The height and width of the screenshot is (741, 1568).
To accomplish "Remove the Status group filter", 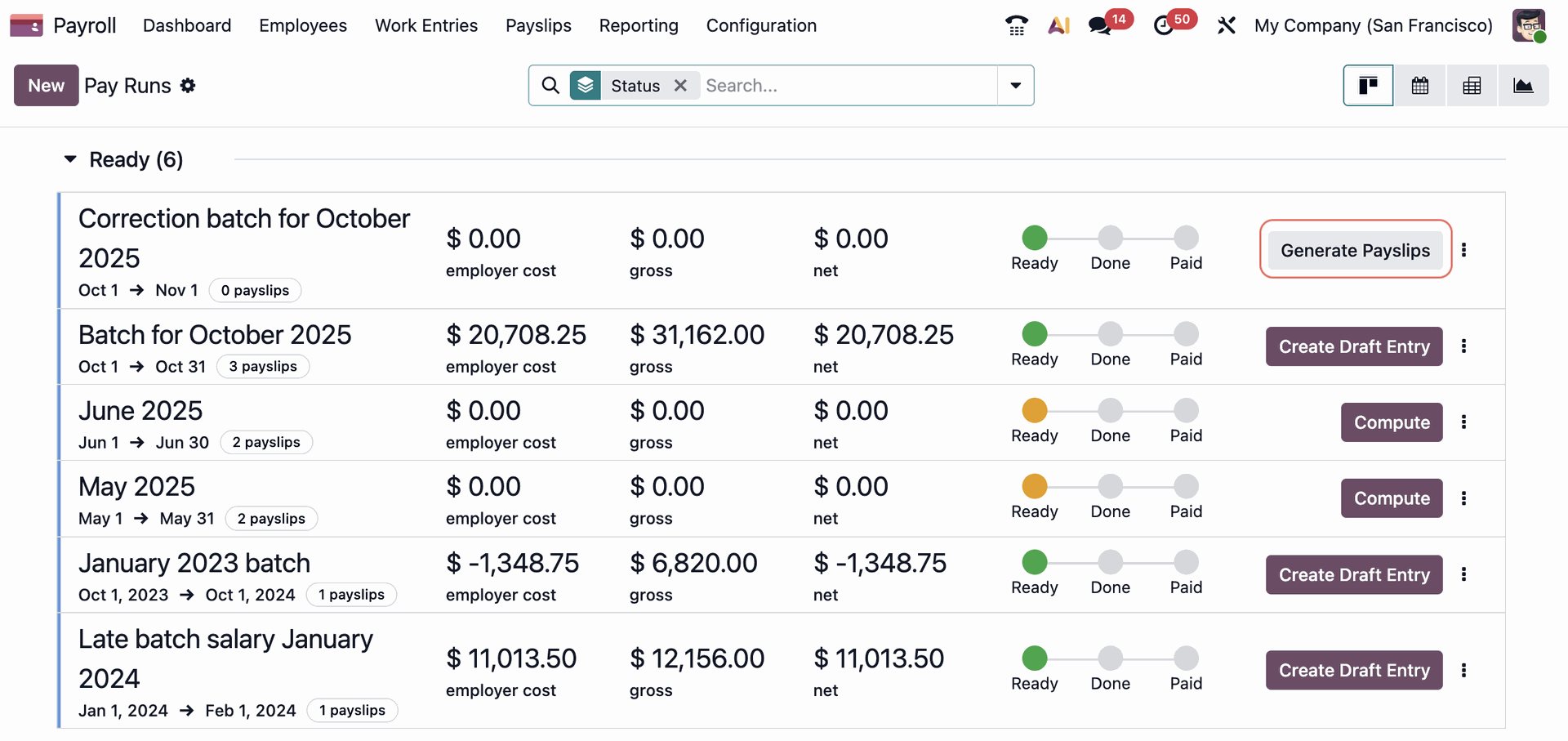I will 680,86.
